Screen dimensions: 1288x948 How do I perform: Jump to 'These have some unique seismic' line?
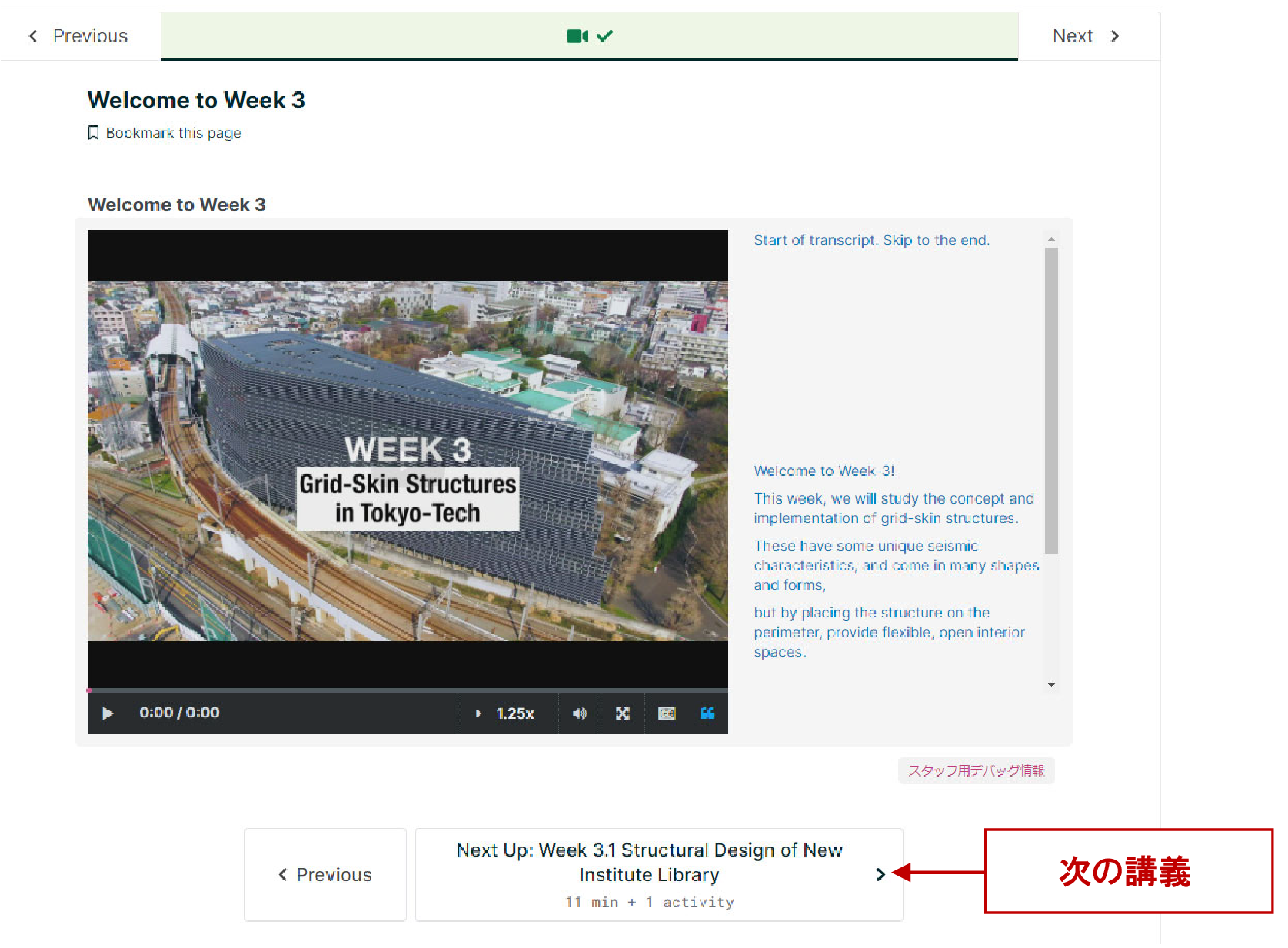tap(896, 565)
